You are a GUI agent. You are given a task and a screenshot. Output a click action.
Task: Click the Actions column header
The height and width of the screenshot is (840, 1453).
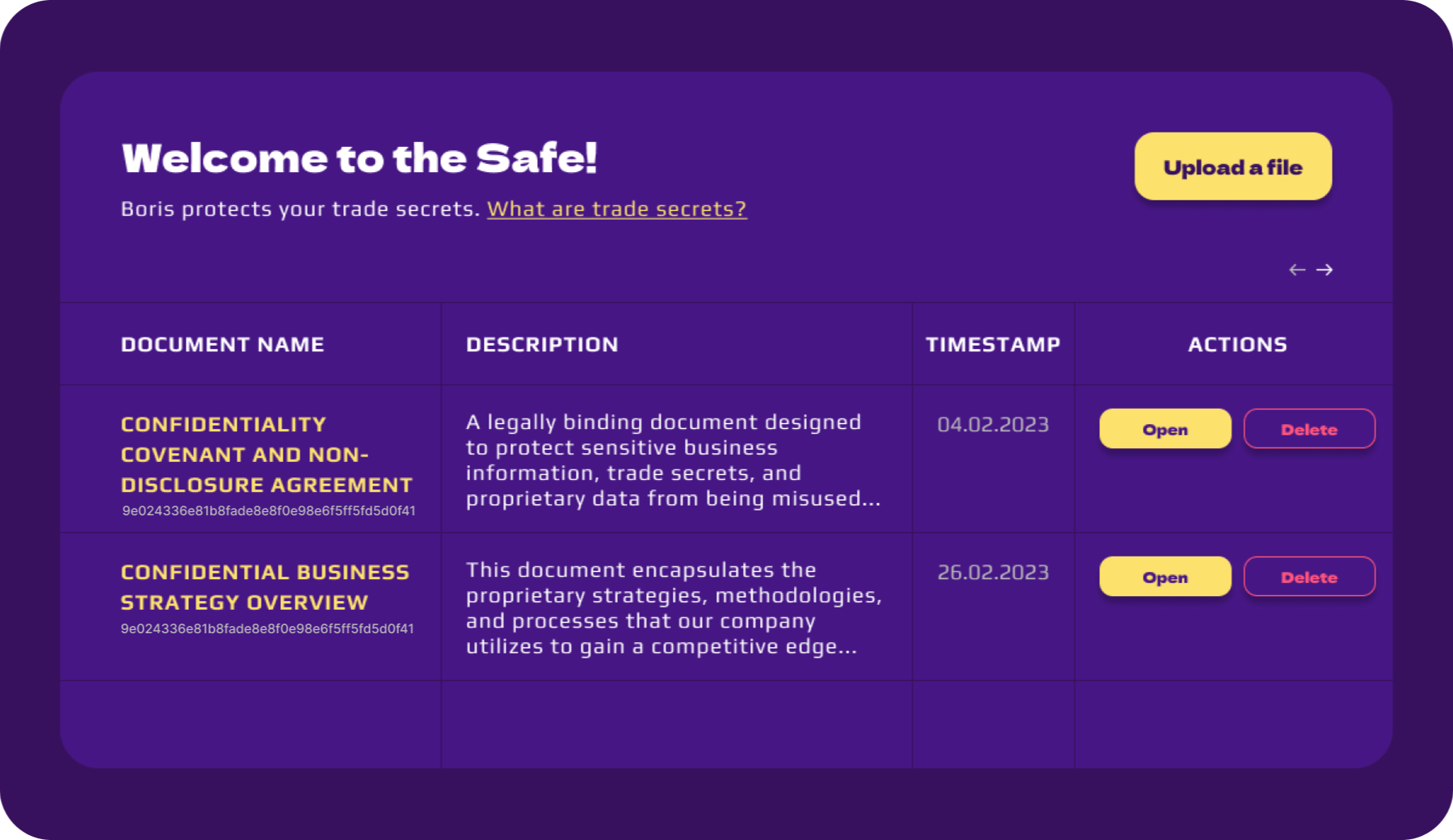[1237, 345]
